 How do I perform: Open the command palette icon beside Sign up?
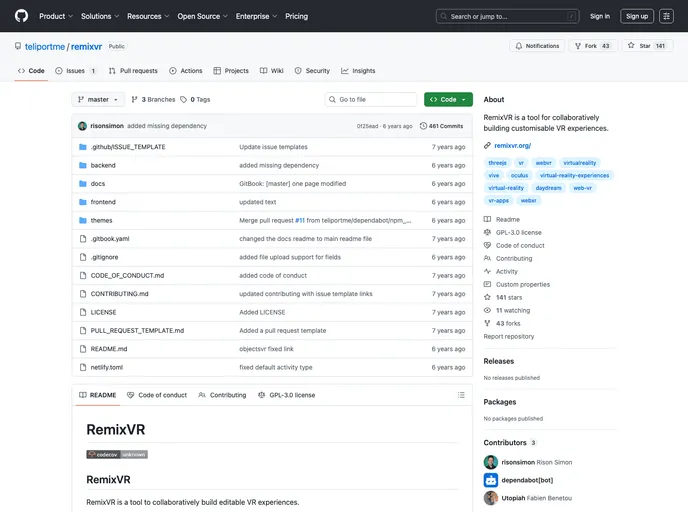coord(667,16)
